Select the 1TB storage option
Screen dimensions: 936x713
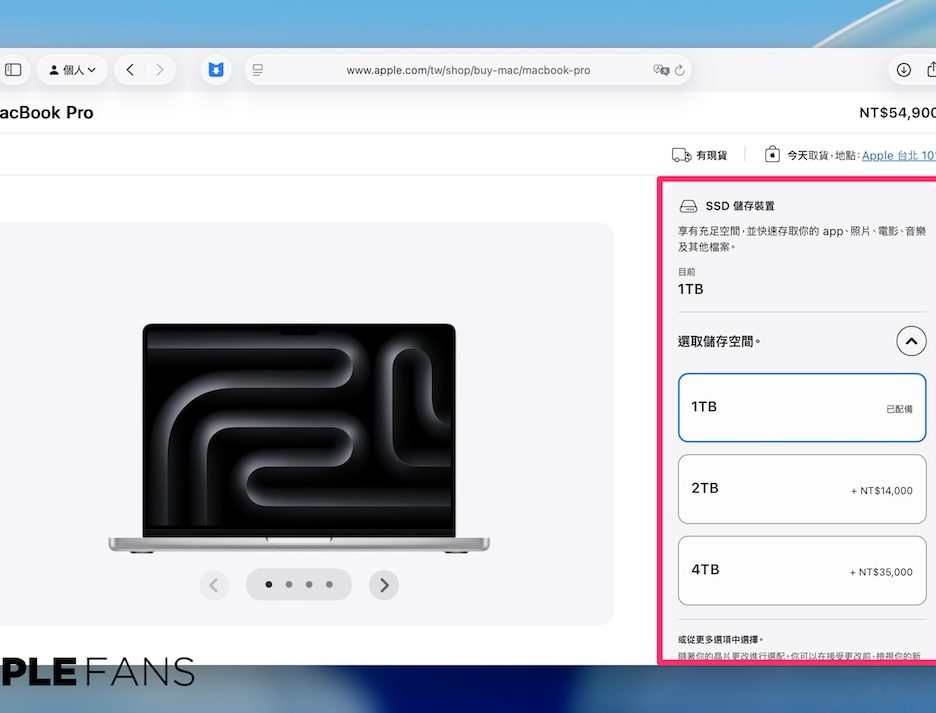[x=801, y=408]
